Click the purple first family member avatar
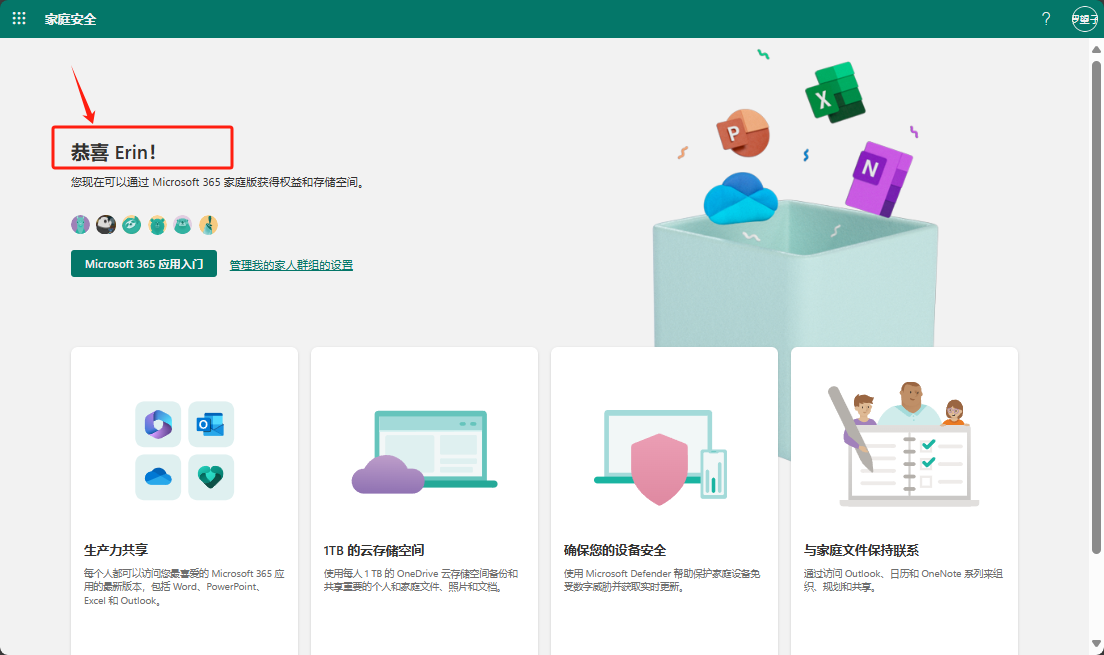The height and width of the screenshot is (655, 1104). [80, 225]
